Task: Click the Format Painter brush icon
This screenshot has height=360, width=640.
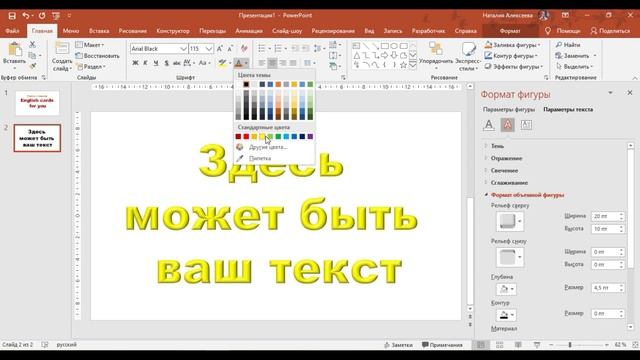Action: pos(32,66)
